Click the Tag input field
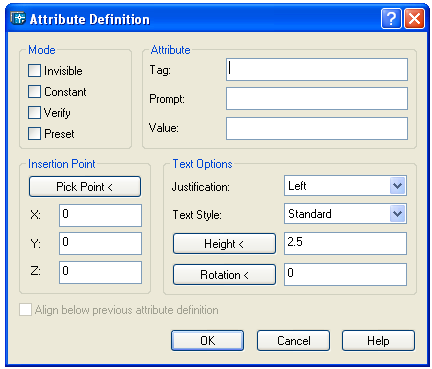The height and width of the screenshot is (369, 432). (x=317, y=70)
